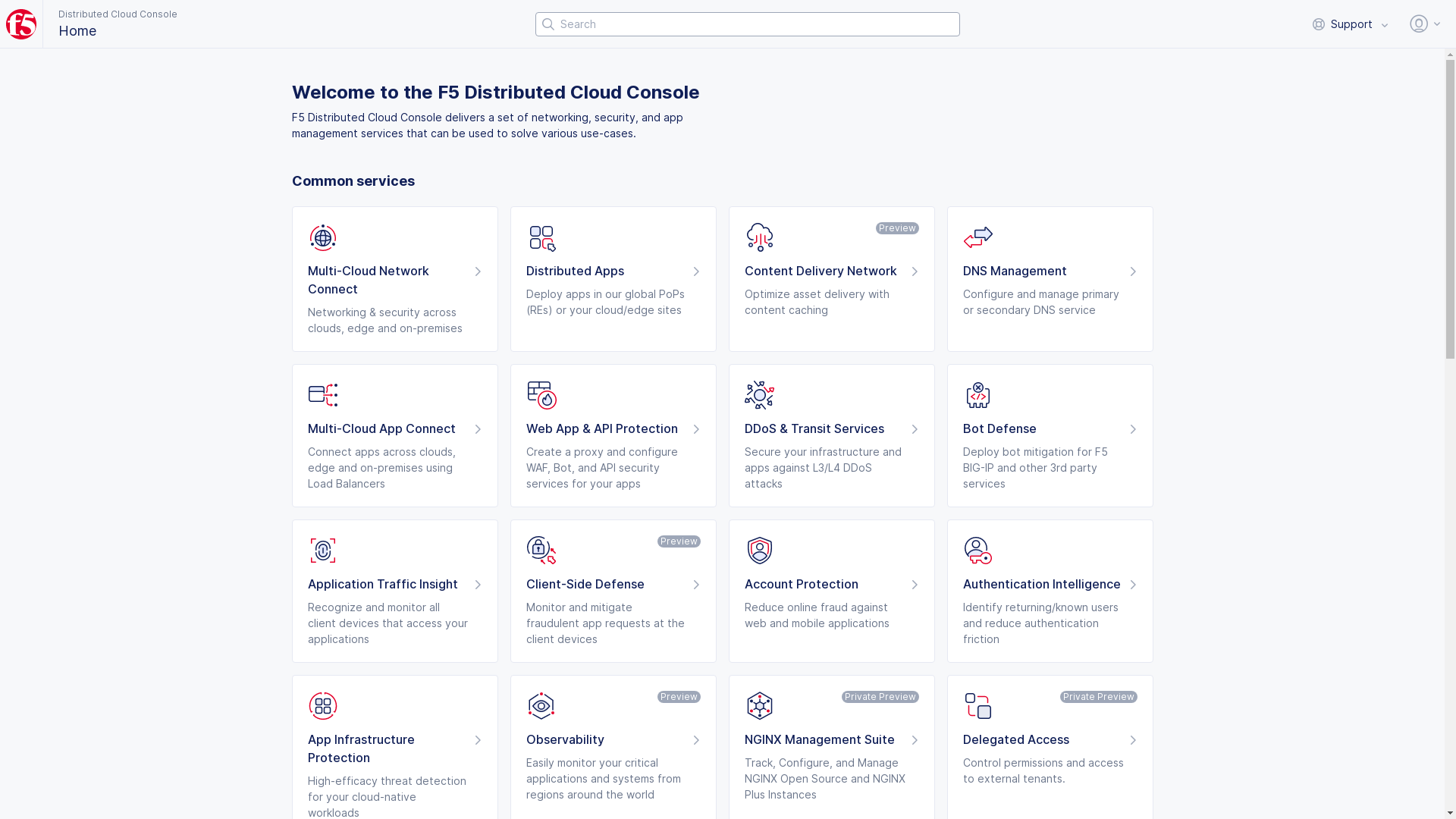Select the Web App & API Protection icon
Screen dimensions: 1456x819
(541, 394)
